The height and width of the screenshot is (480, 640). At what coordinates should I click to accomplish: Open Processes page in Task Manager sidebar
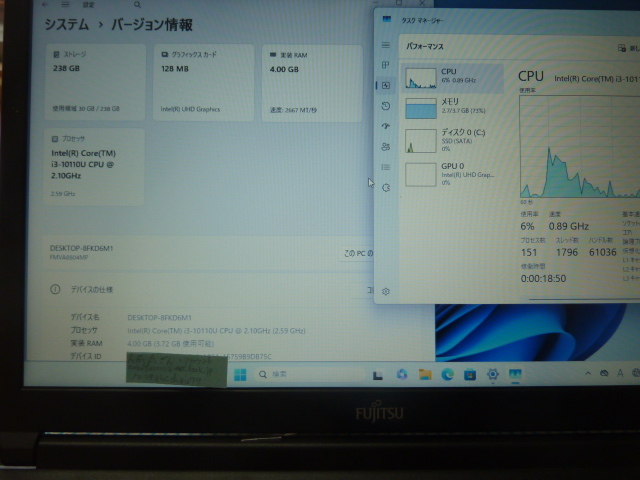pos(386,67)
